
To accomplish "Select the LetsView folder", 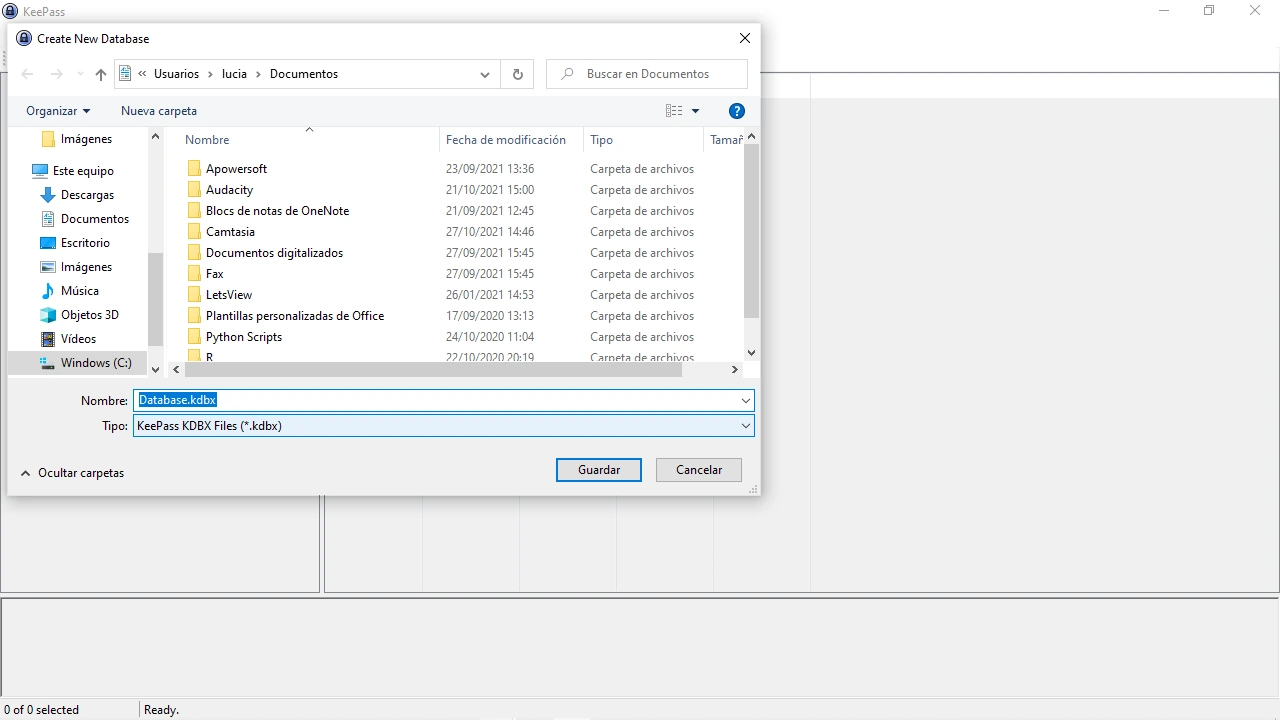I will pyautogui.click(x=229, y=295).
